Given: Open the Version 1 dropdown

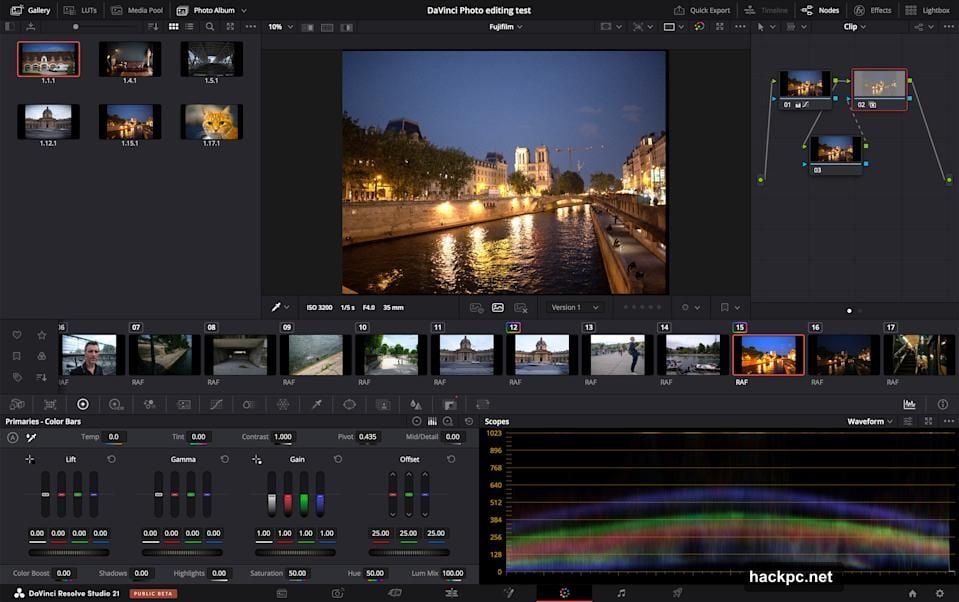Looking at the screenshot, I should 573,307.
